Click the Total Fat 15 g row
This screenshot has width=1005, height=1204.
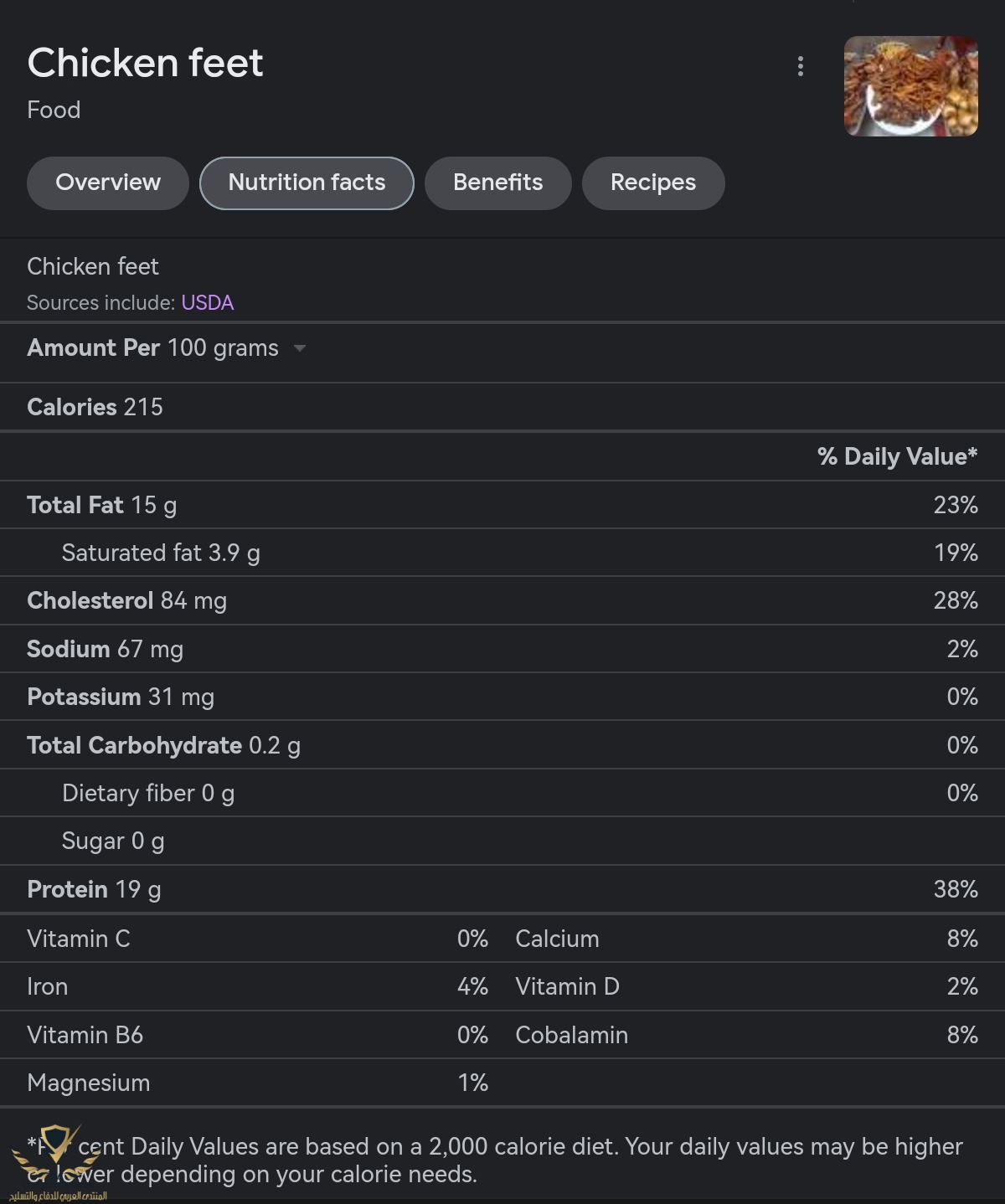coord(502,505)
